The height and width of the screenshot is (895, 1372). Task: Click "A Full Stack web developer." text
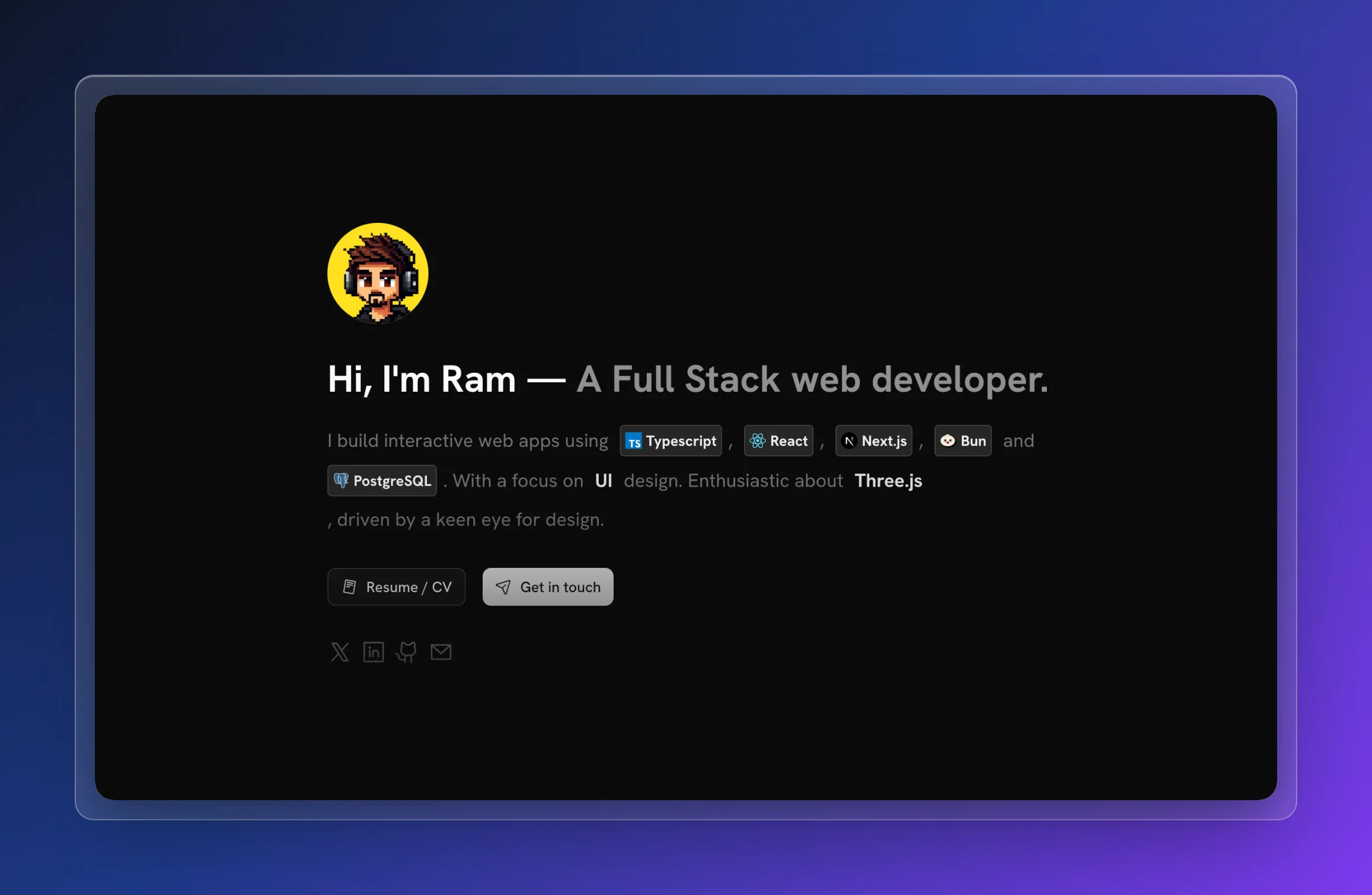[x=812, y=379]
